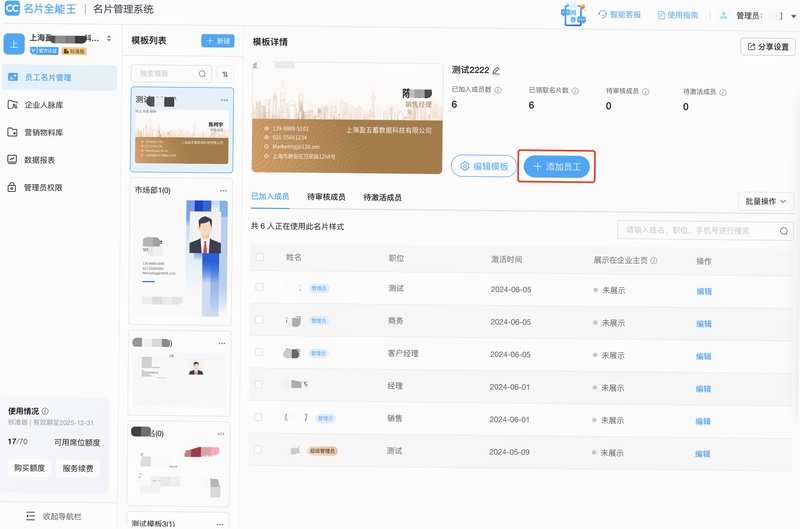Click the edit pencil next to 测试2222
This screenshot has width=800, height=529.
coord(496,70)
